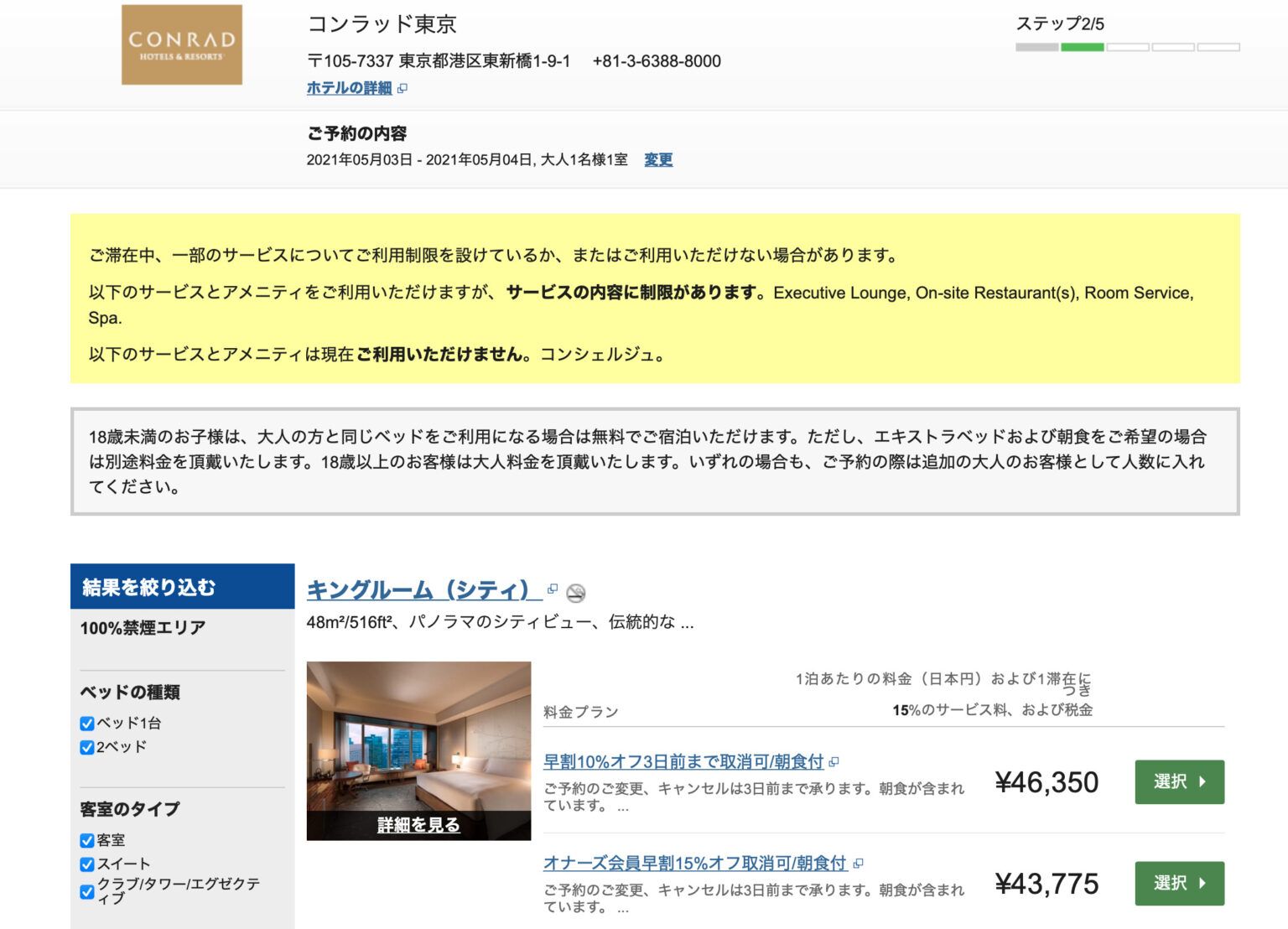1288x929 pixels.
Task: Click the hotel address 〒105-7337 text
Action: (439, 61)
